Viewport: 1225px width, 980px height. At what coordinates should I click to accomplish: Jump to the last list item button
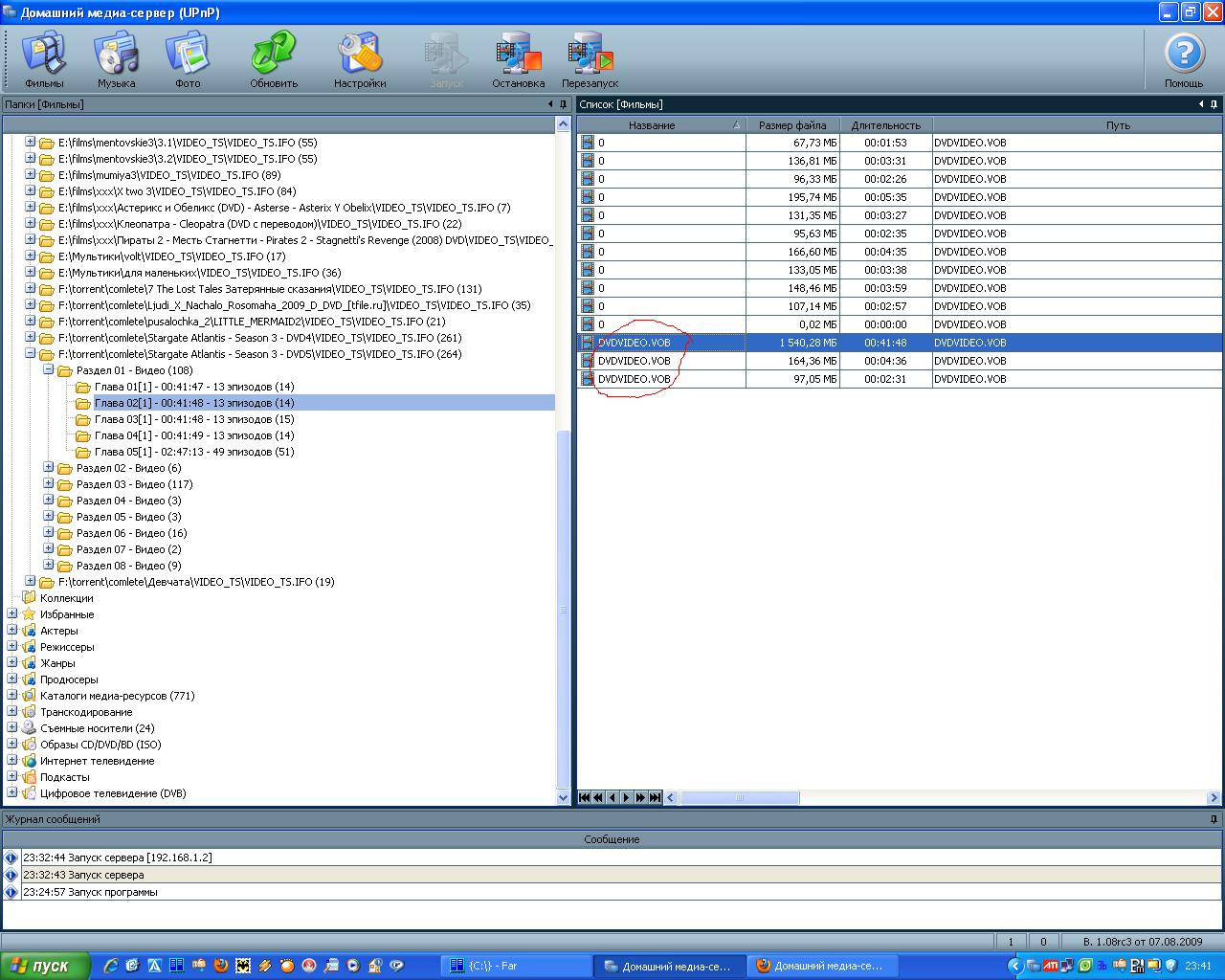[656, 797]
